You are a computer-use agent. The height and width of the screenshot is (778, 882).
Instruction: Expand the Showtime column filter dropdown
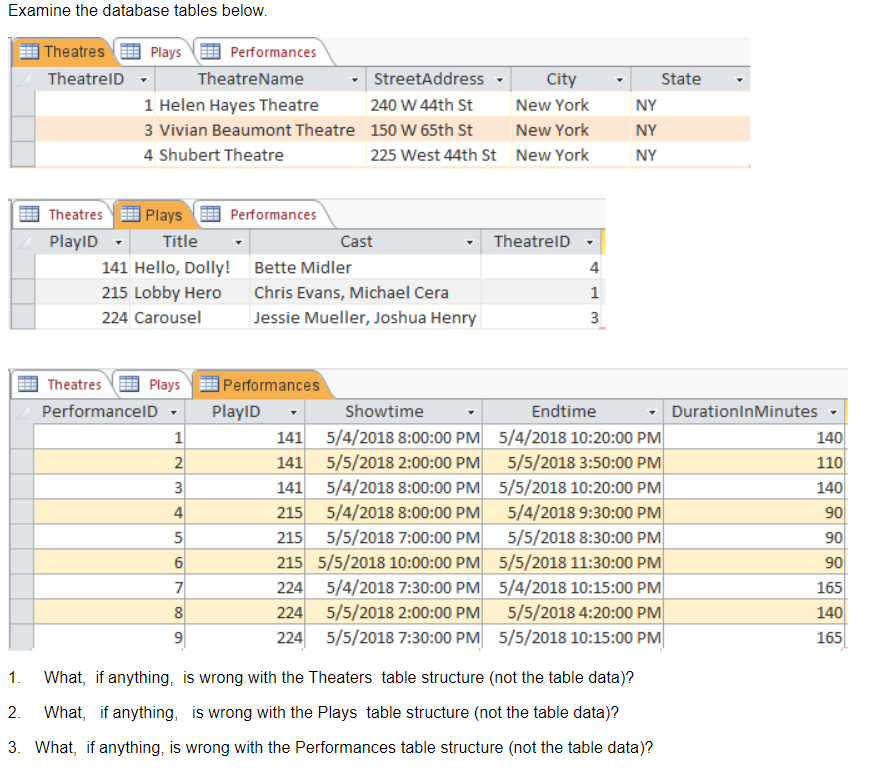click(x=470, y=412)
